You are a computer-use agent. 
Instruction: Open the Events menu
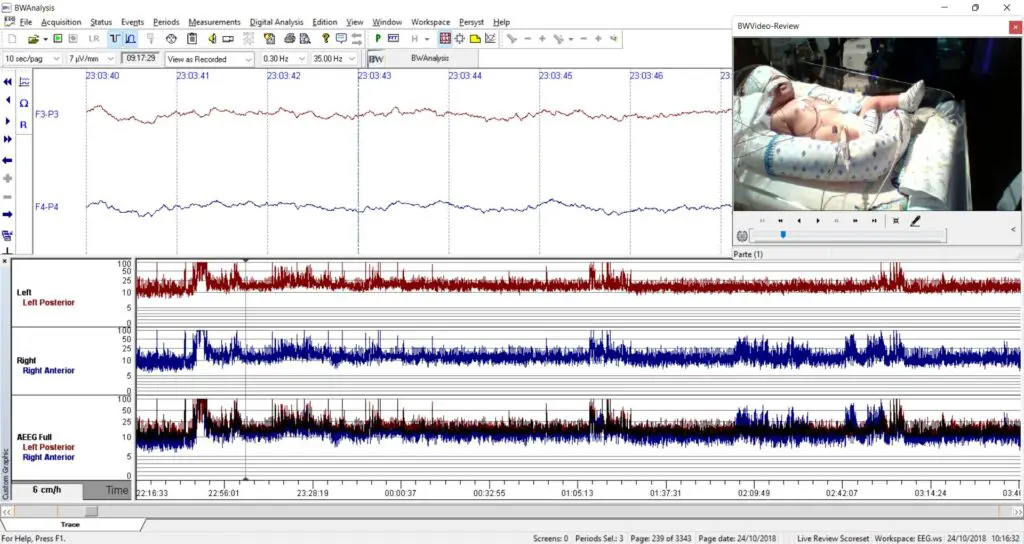point(133,22)
